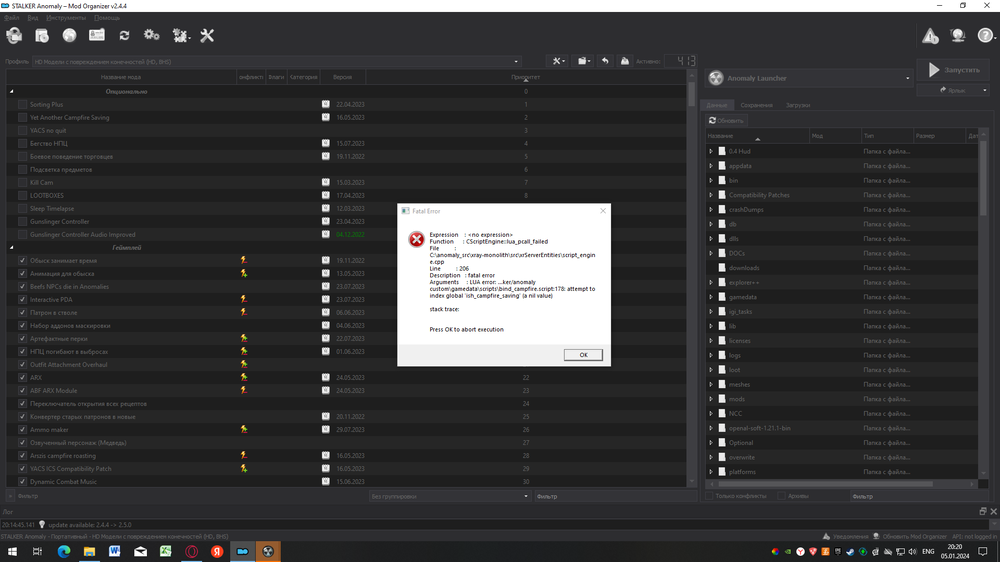Open Yandex browser taskbar icon
1000x562 pixels.
(217, 551)
